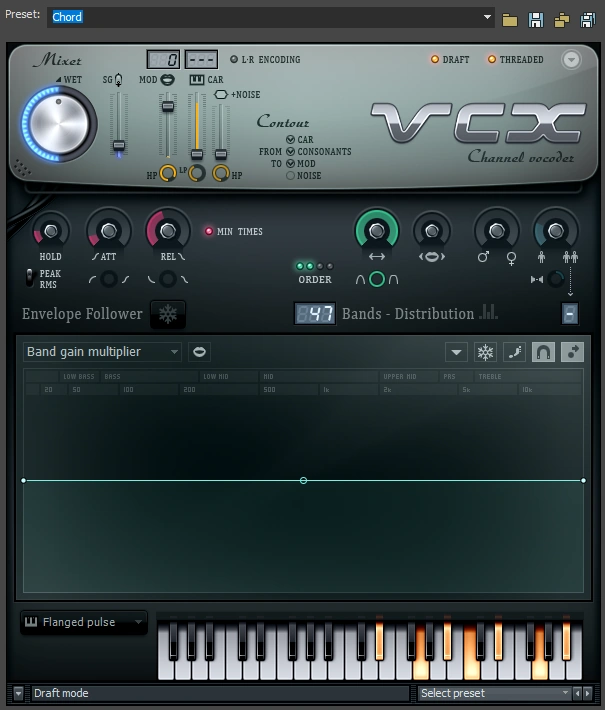Open the preset folder icon
The width and height of the screenshot is (605, 710).
509,20
